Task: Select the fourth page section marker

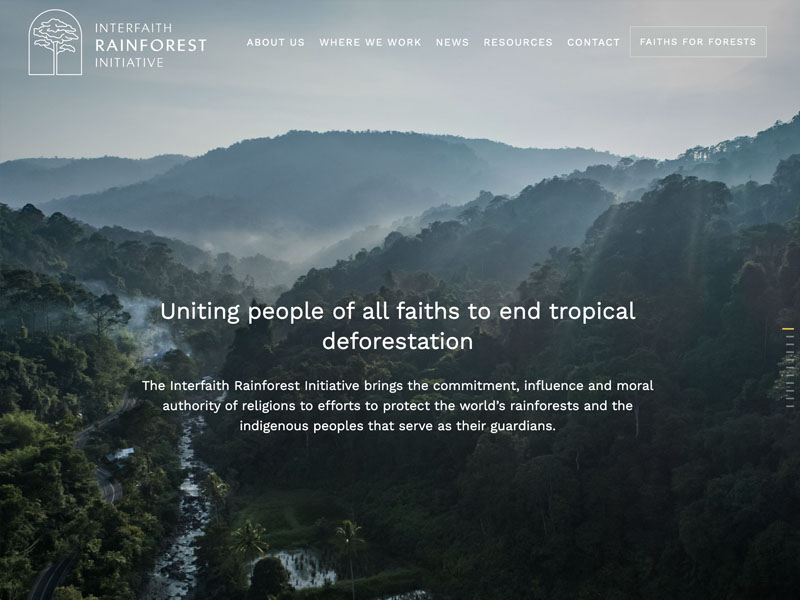Action: click(x=790, y=352)
